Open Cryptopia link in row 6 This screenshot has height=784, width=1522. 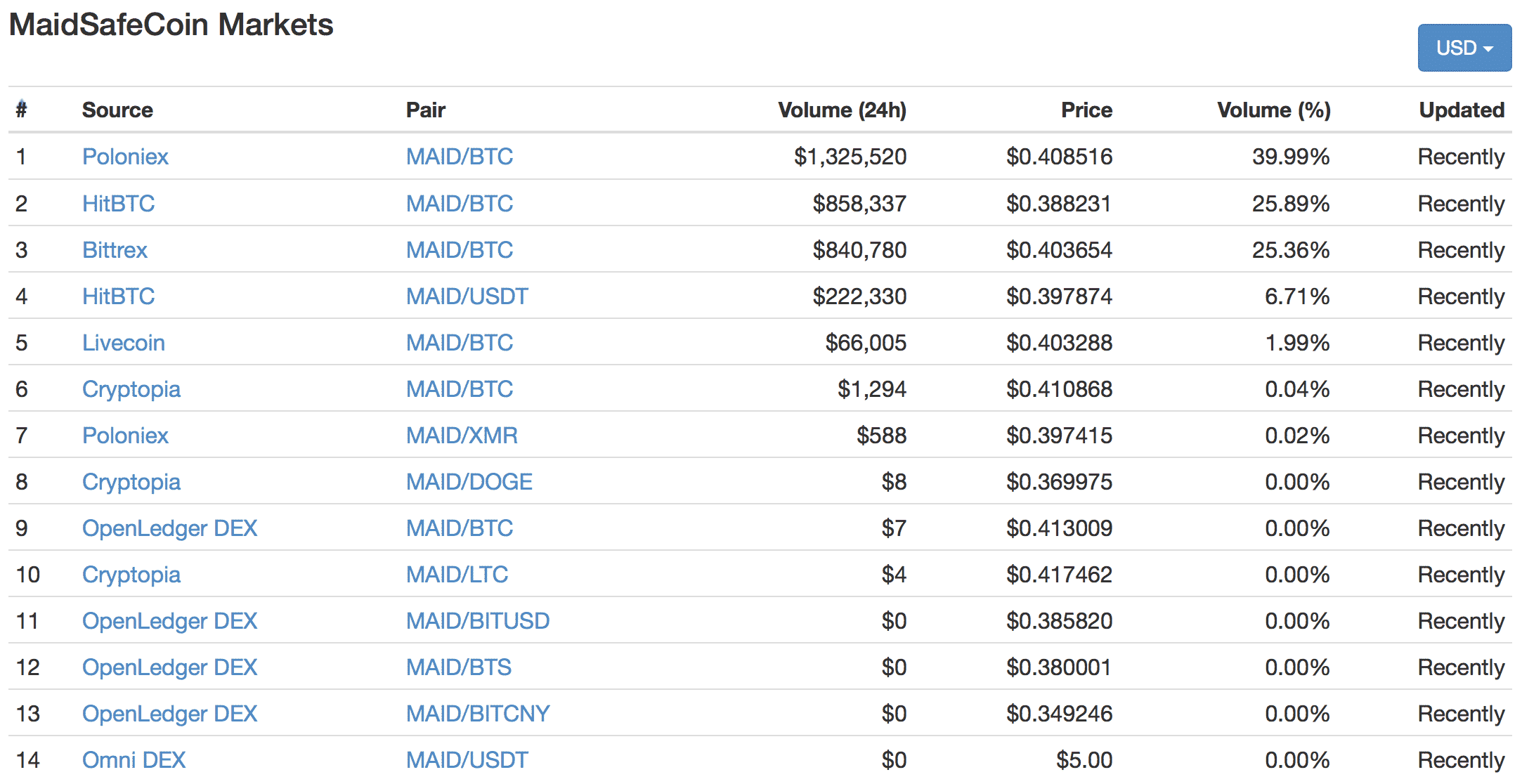click(131, 388)
